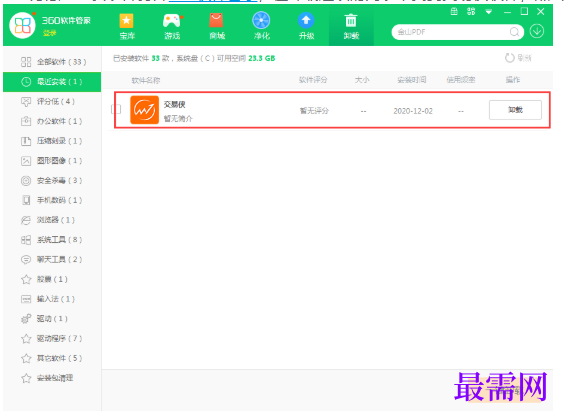Viewport: 566px width, 418px height.
Task: Open the 升级 upward arrow tab
Action: coord(306,26)
